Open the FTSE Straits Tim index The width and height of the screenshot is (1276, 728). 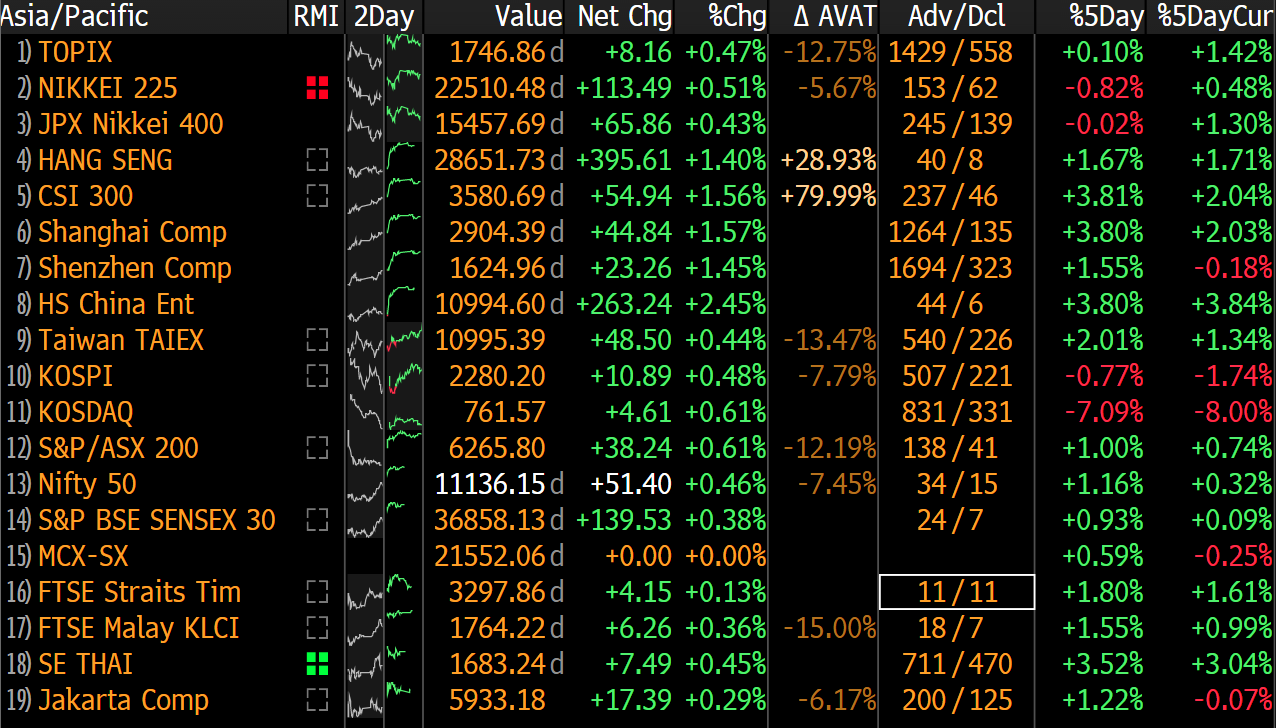(140, 592)
